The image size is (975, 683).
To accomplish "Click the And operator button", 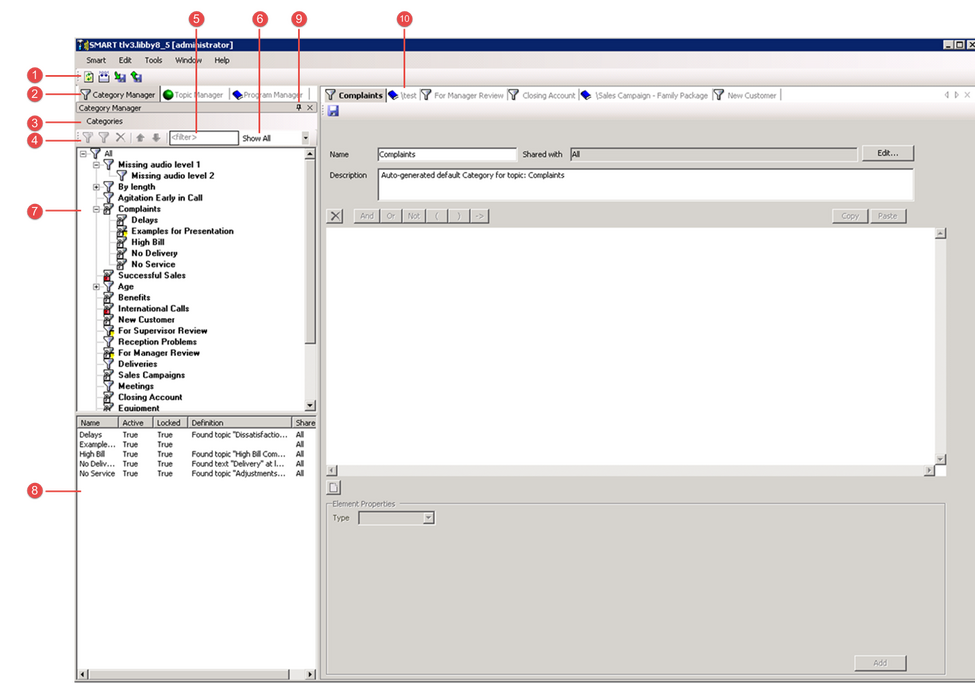I will 367,216.
